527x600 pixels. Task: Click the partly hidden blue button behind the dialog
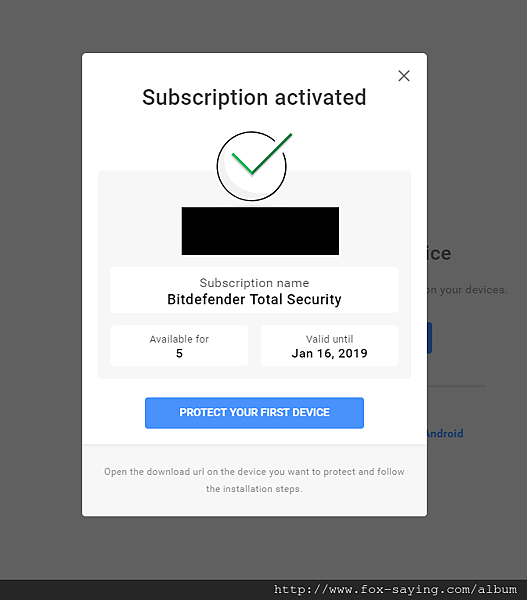[x=429, y=338]
